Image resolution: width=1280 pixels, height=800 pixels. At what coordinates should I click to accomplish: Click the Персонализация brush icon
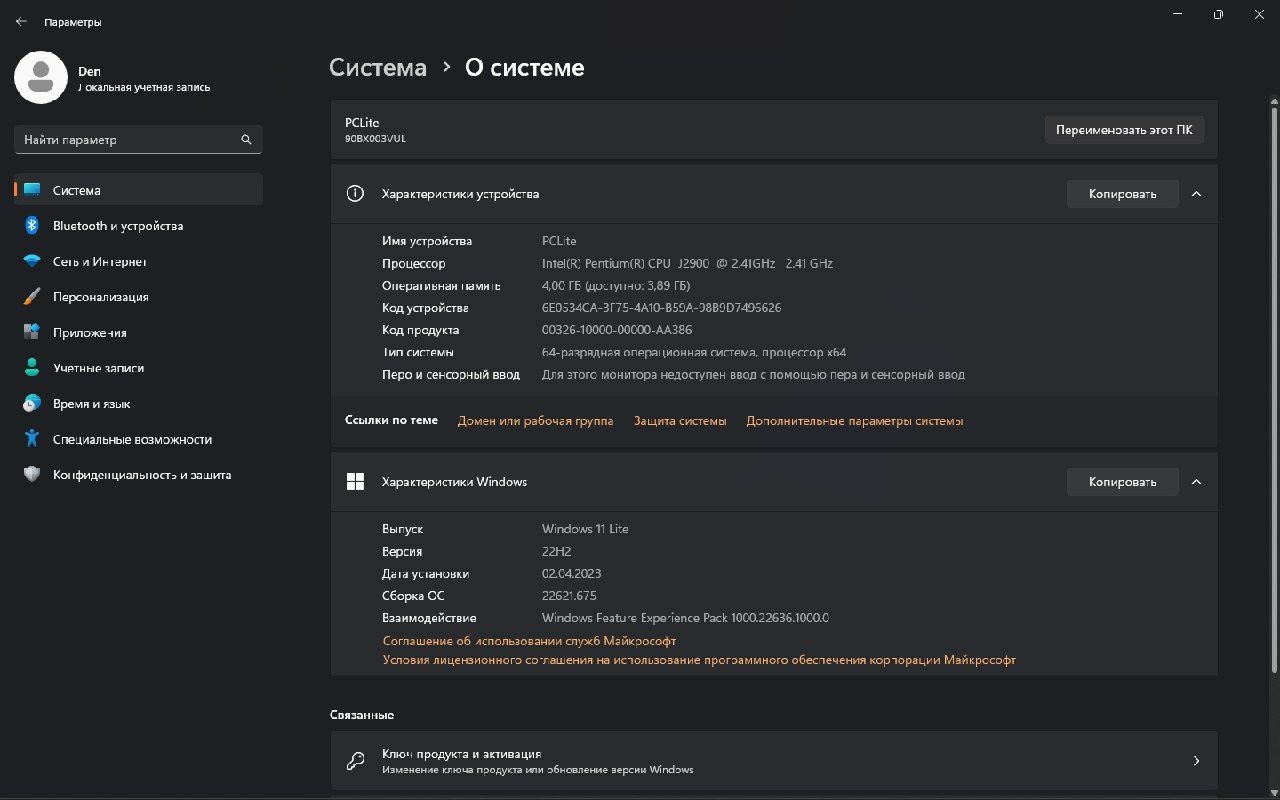(x=32, y=297)
